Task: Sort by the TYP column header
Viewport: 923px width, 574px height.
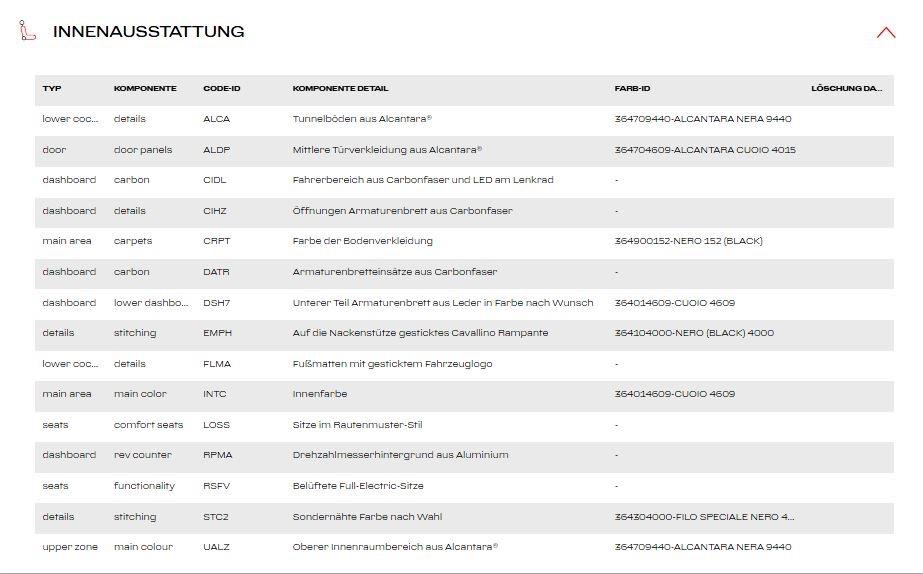Action: point(52,89)
